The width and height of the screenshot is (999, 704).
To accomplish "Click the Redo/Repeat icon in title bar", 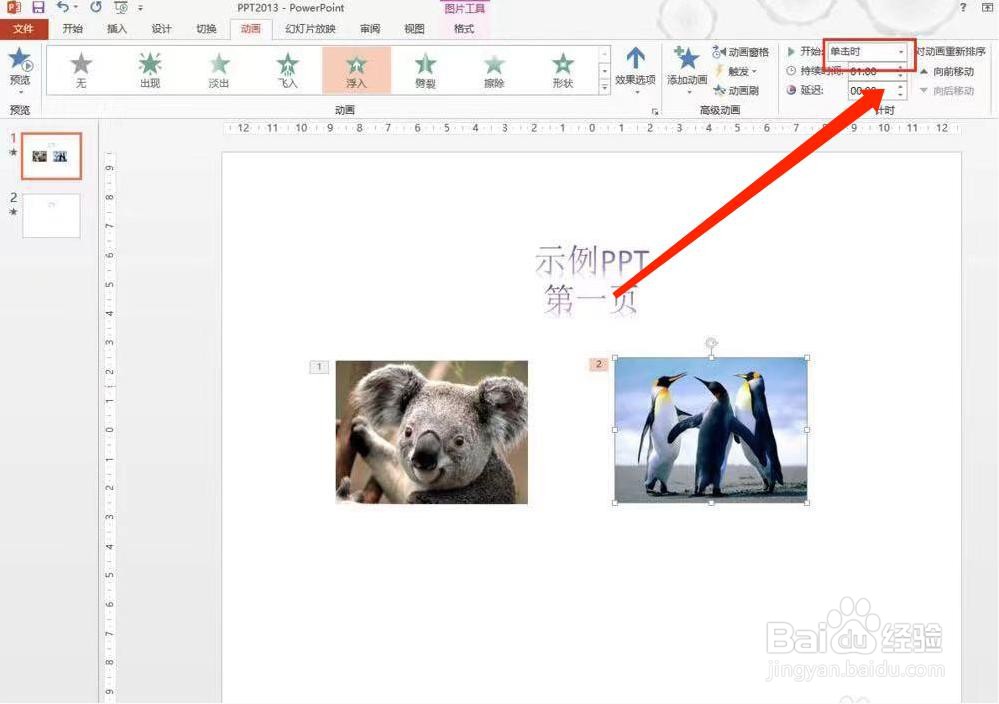I will [96, 8].
